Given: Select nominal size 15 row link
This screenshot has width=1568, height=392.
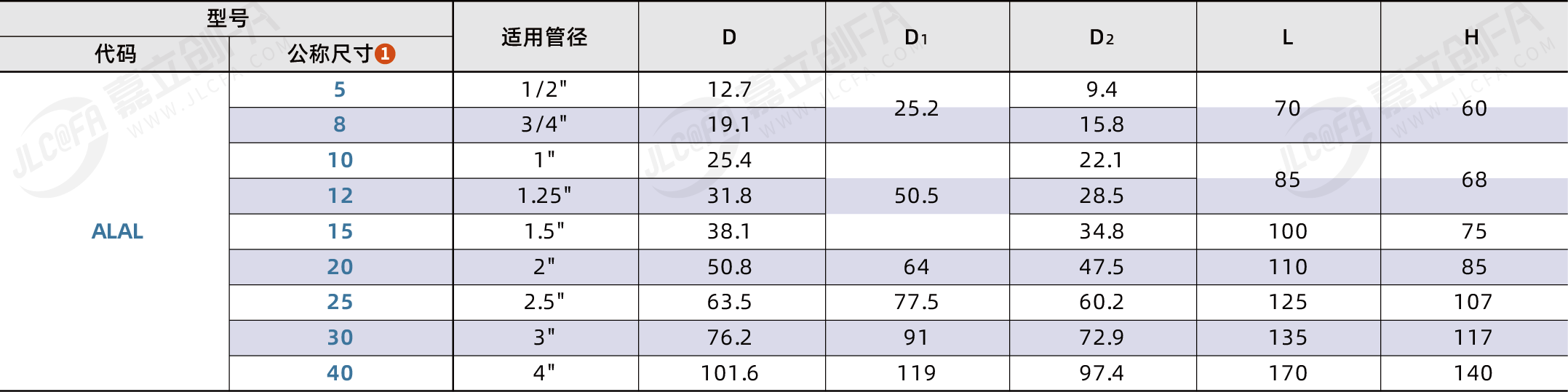Looking at the screenshot, I should point(340,231).
